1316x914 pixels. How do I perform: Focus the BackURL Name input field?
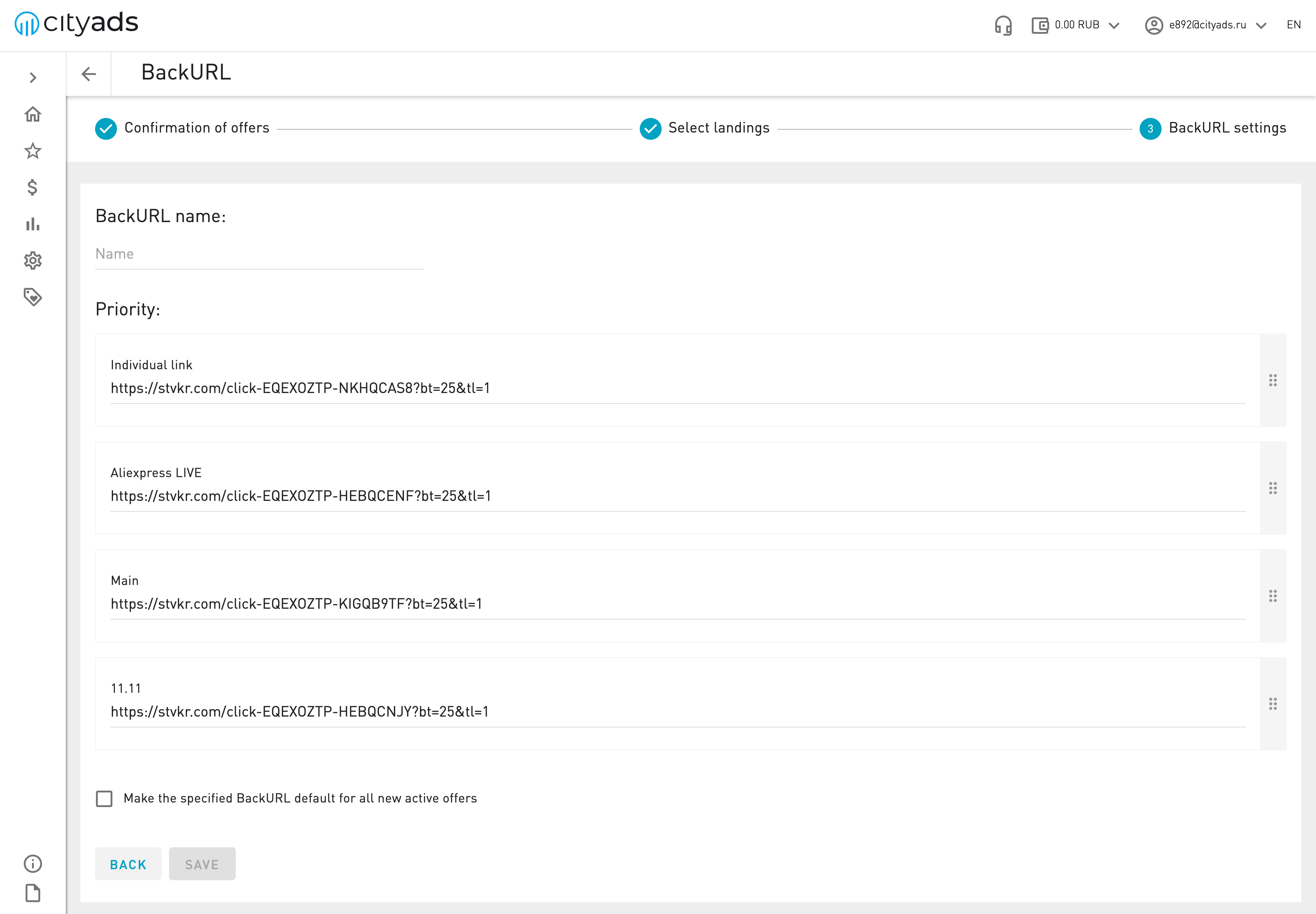point(260,254)
